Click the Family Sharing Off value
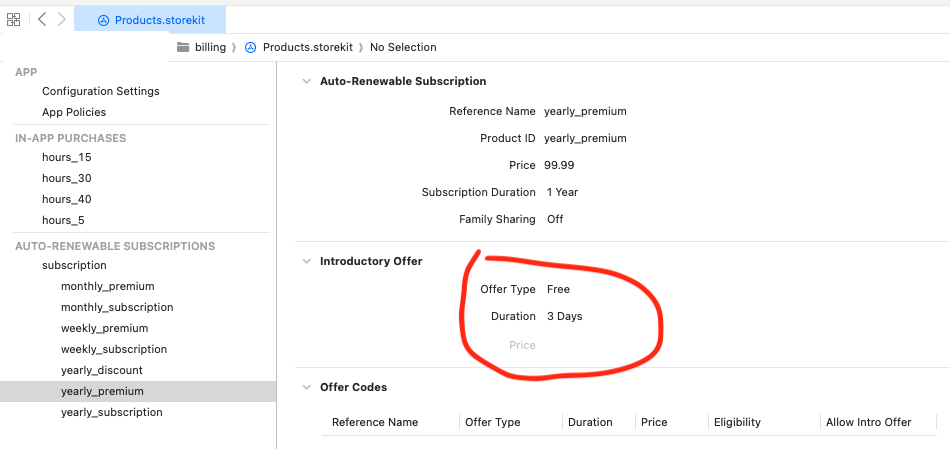 click(x=555, y=219)
